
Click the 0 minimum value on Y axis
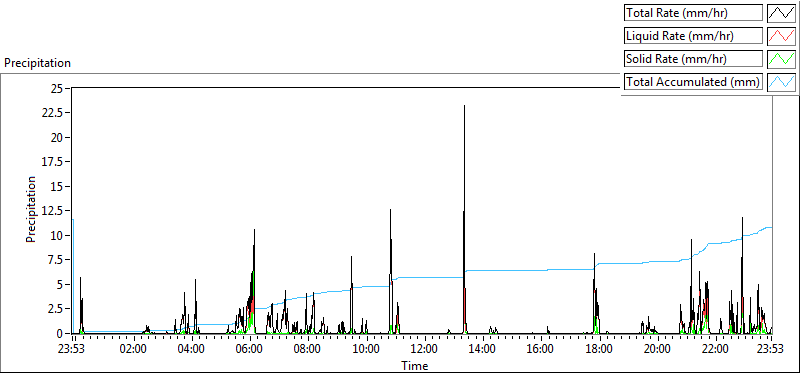click(x=60, y=333)
